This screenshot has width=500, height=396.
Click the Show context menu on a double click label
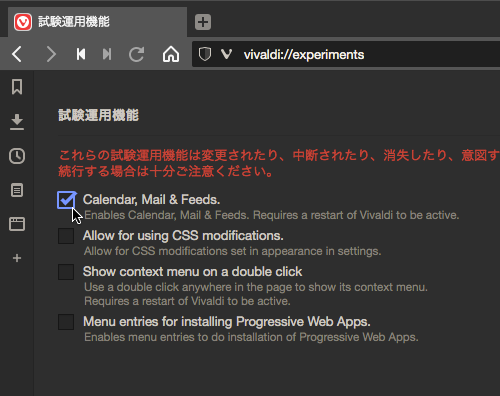(x=192, y=272)
